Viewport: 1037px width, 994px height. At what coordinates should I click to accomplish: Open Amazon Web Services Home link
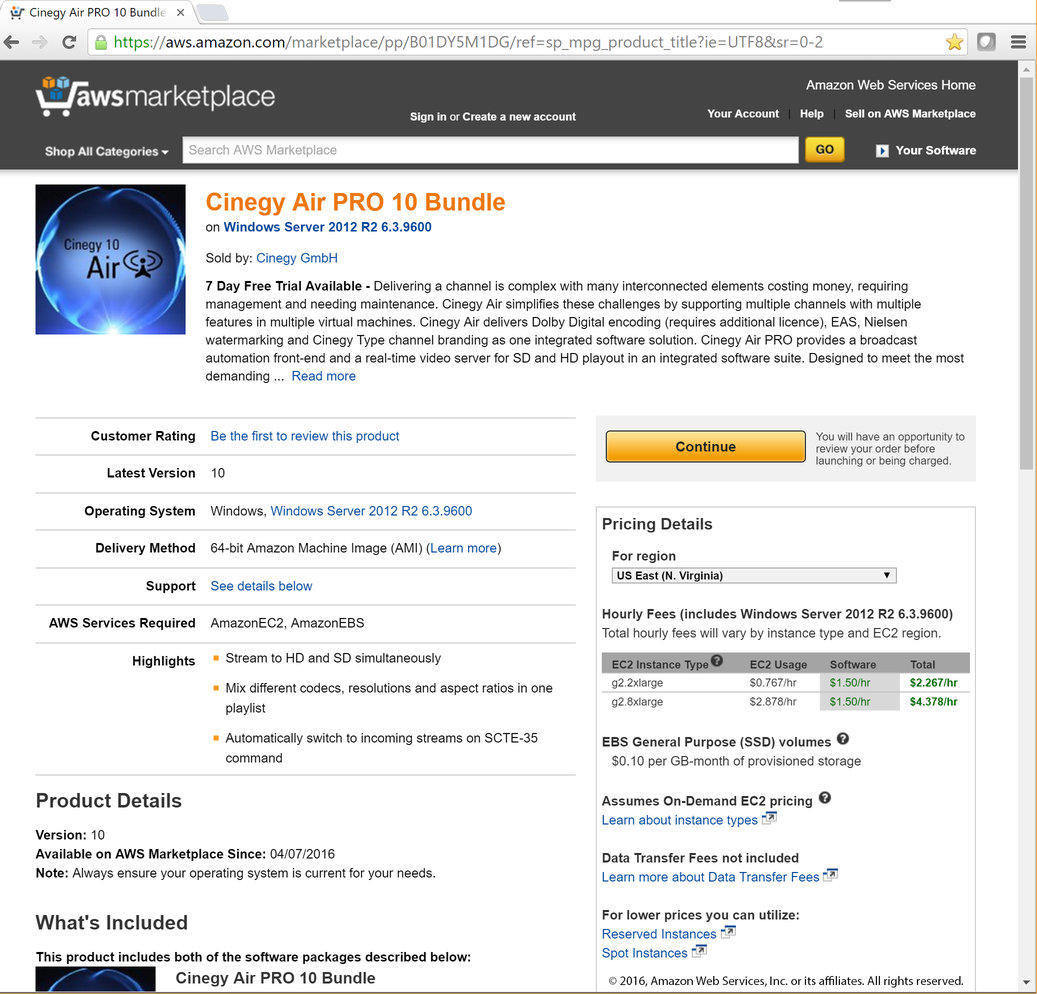point(890,85)
